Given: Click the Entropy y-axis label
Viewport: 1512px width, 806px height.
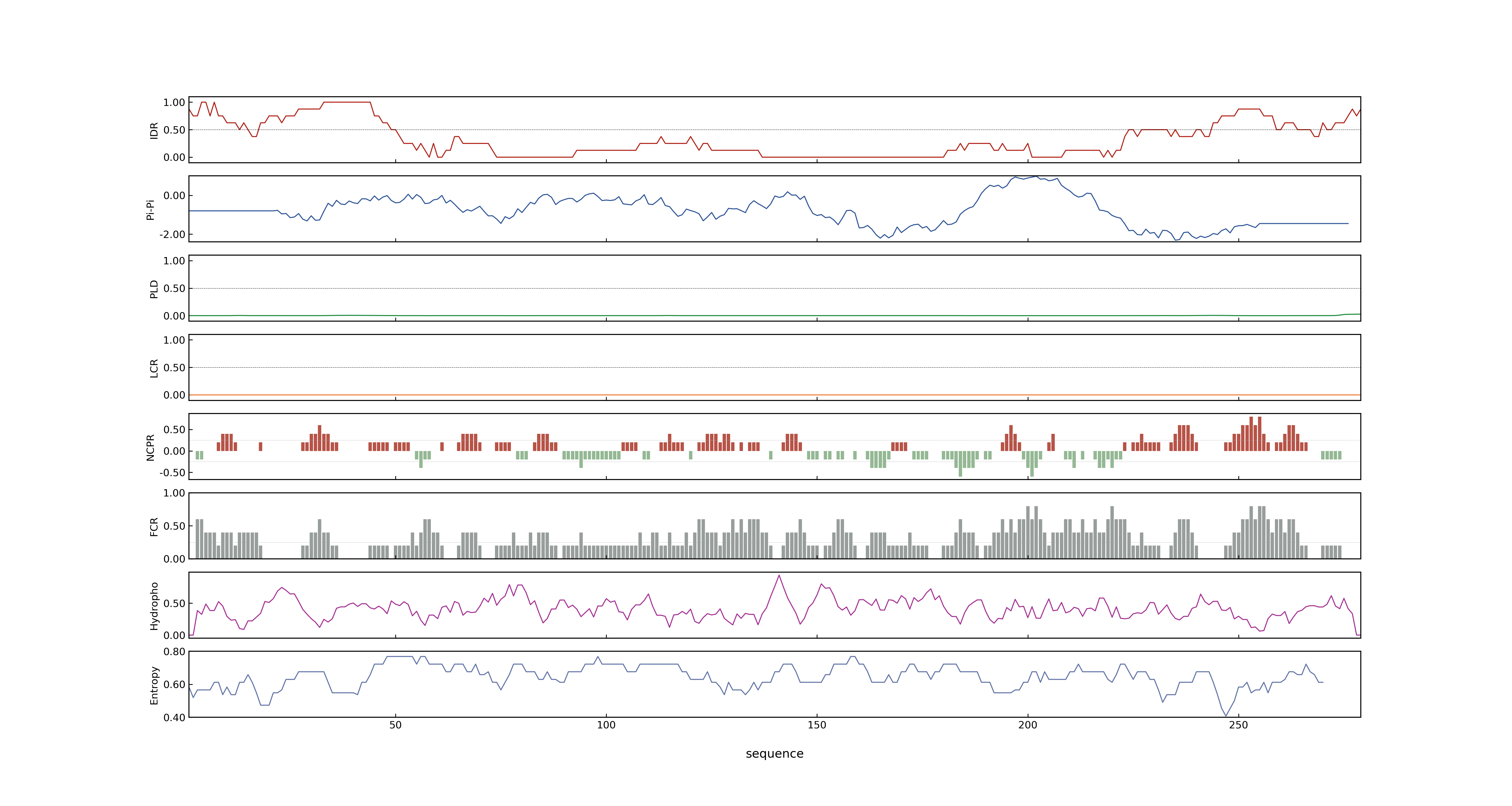Looking at the screenshot, I should click(154, 685).
